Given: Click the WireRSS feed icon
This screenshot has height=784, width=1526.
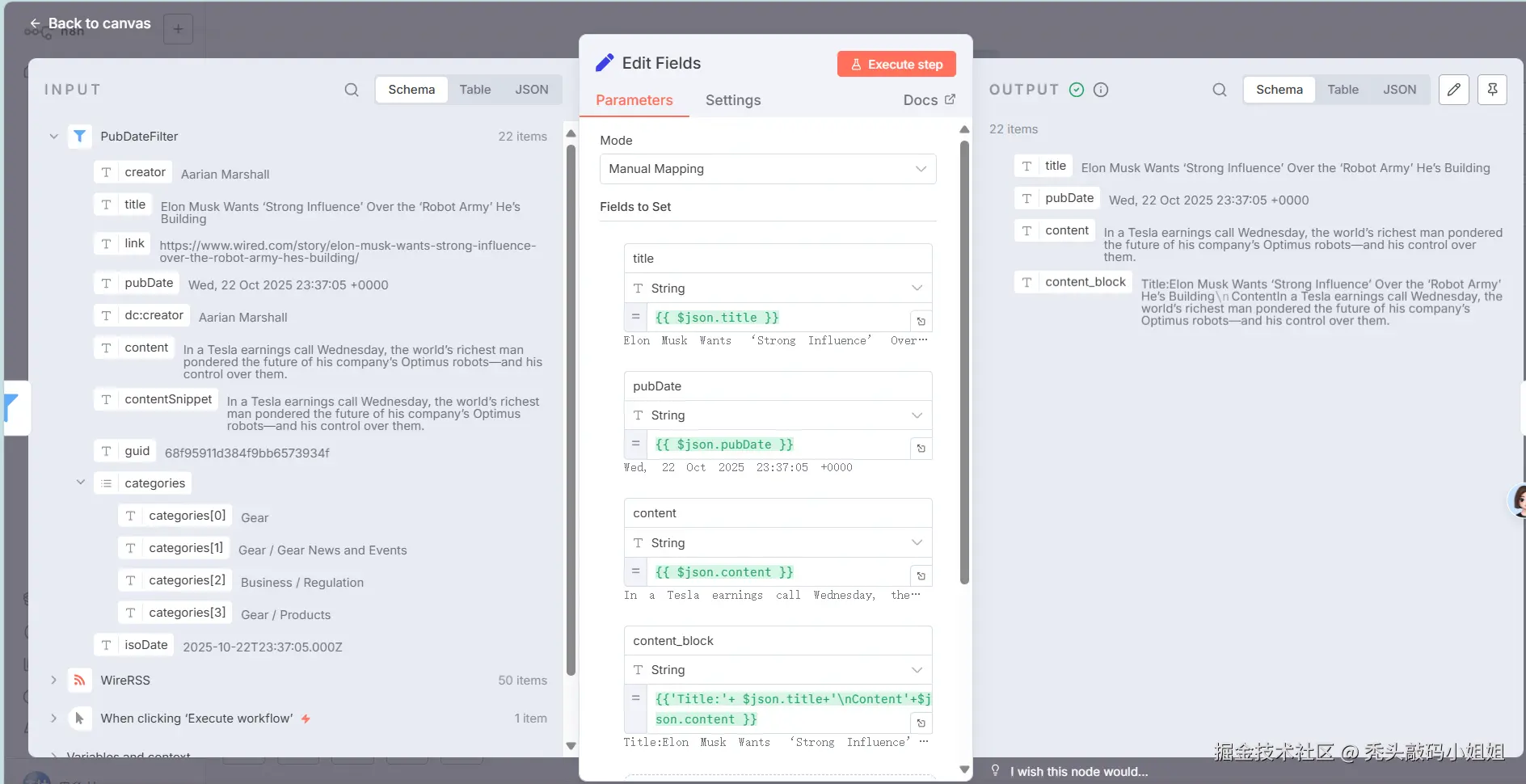Looking at the screenshot, I should [x=79, y=681].
